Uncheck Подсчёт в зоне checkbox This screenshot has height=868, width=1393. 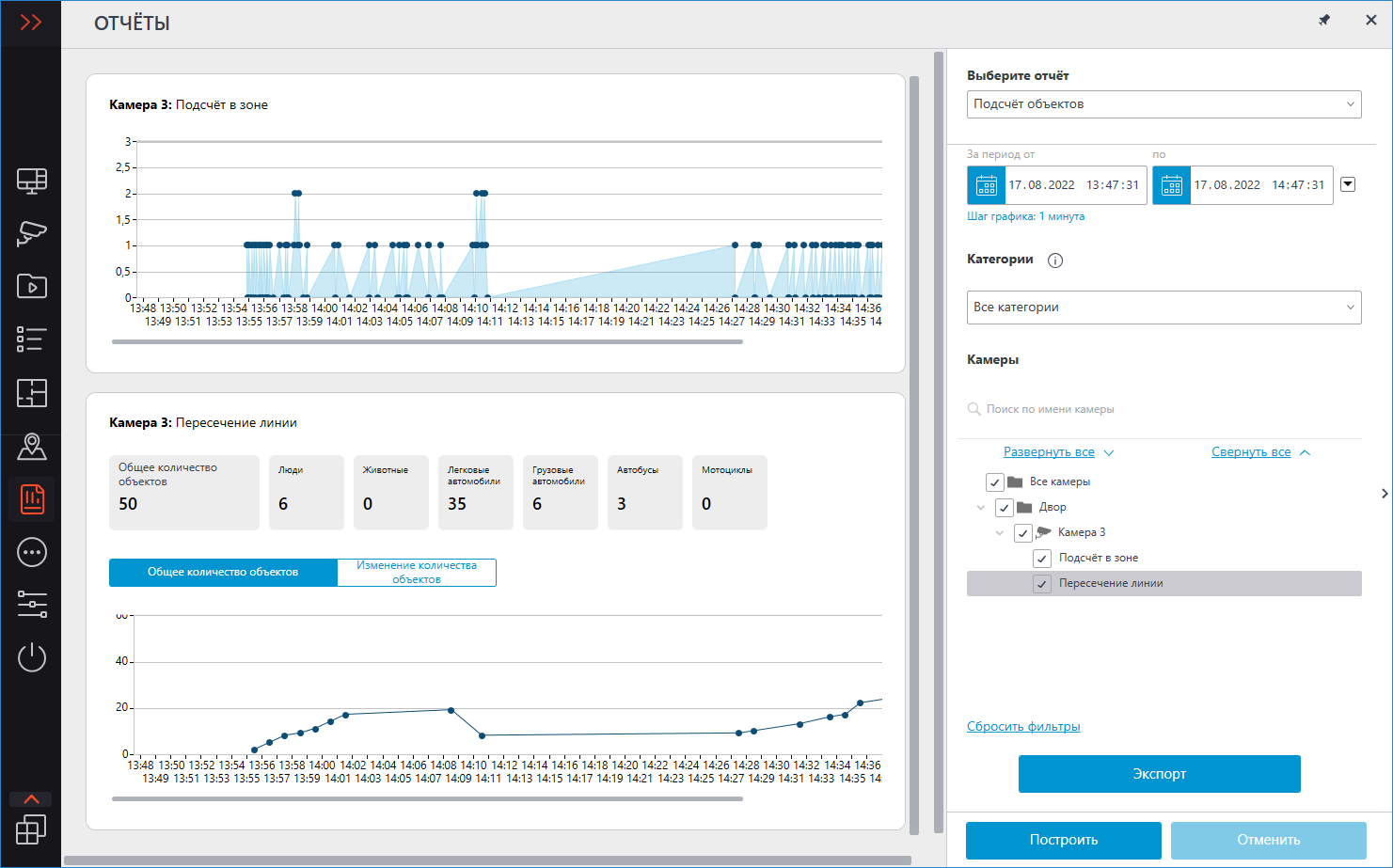coord(1041,559)
